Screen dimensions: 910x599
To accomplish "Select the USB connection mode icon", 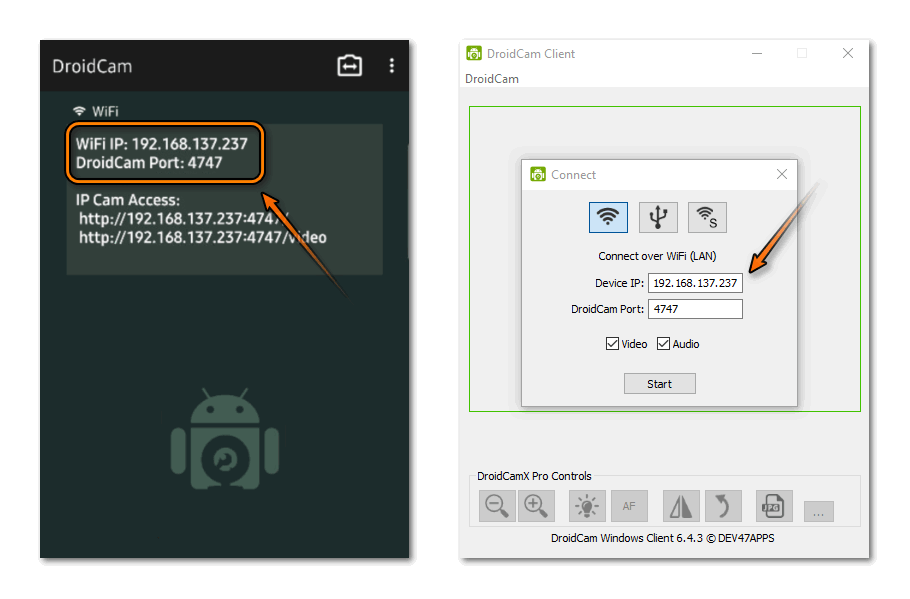I will click(658, 218).
